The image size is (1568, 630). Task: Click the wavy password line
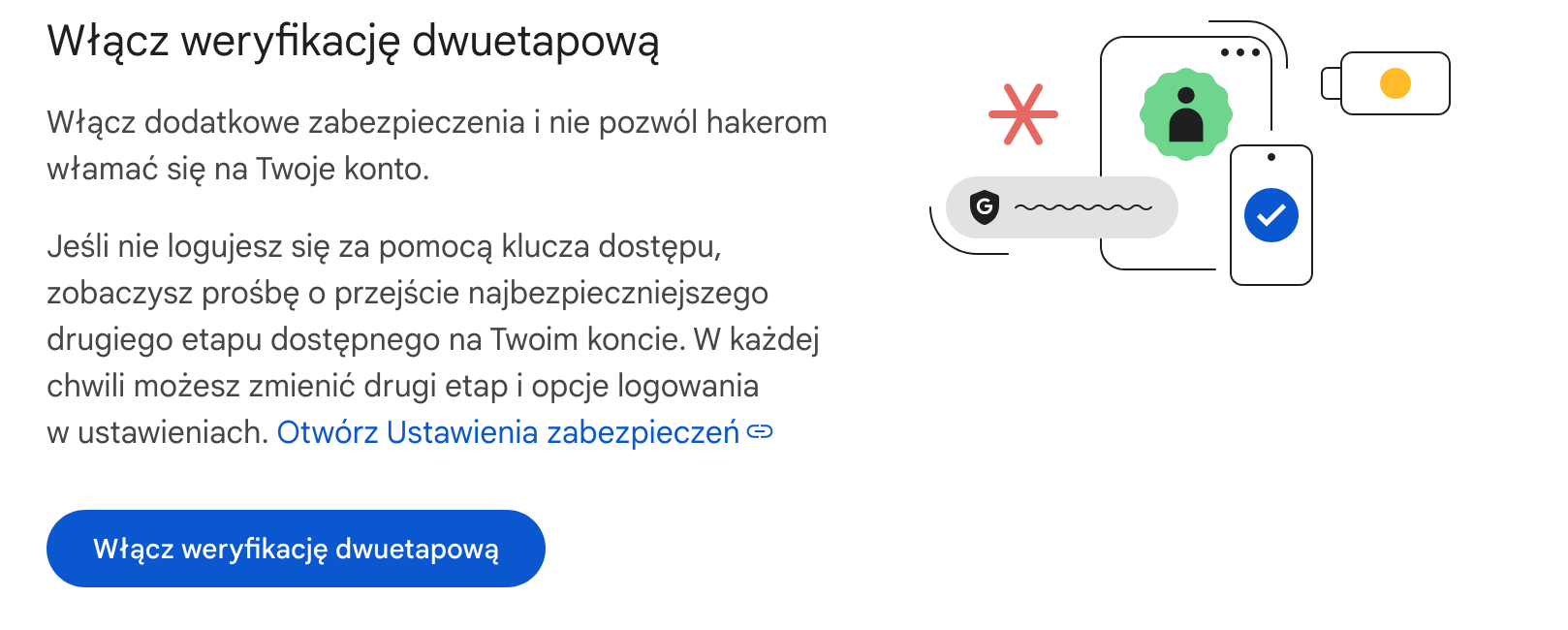tap(1083, 206)
